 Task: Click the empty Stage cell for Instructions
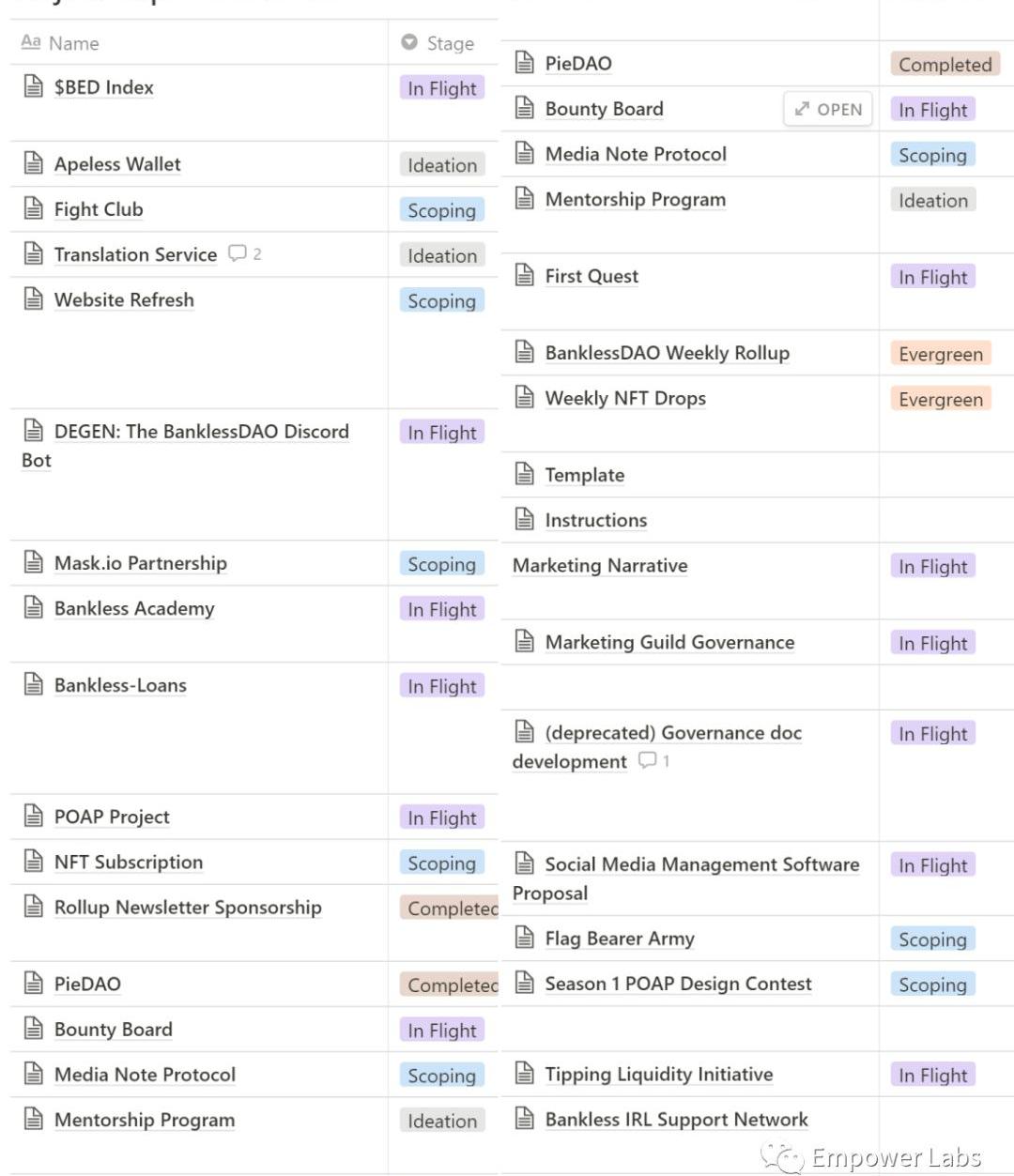pyautogui.click(x=945, y=520)
